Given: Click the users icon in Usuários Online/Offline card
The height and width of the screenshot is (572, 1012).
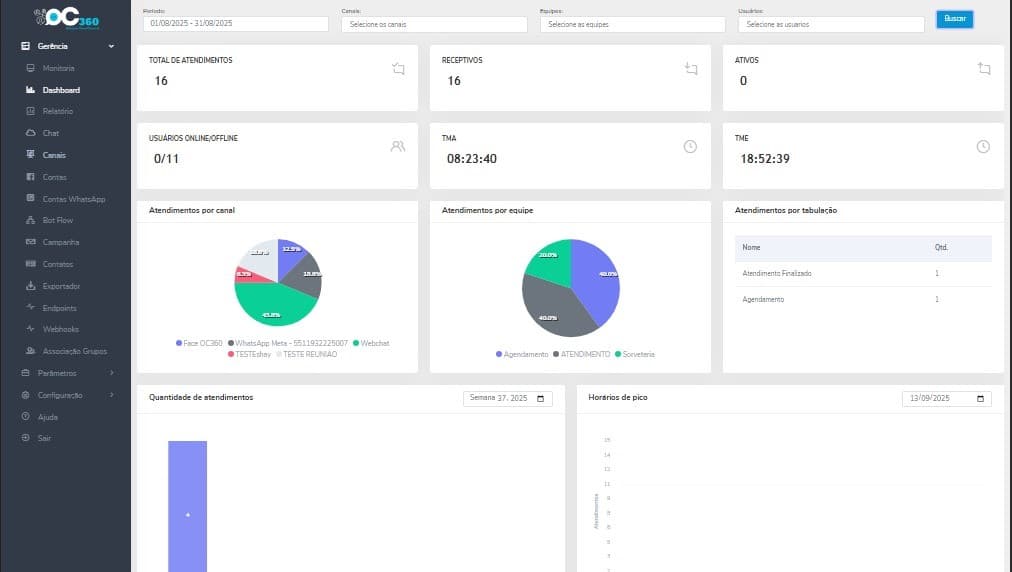Looking at the screenshot, I should (398, 147).
